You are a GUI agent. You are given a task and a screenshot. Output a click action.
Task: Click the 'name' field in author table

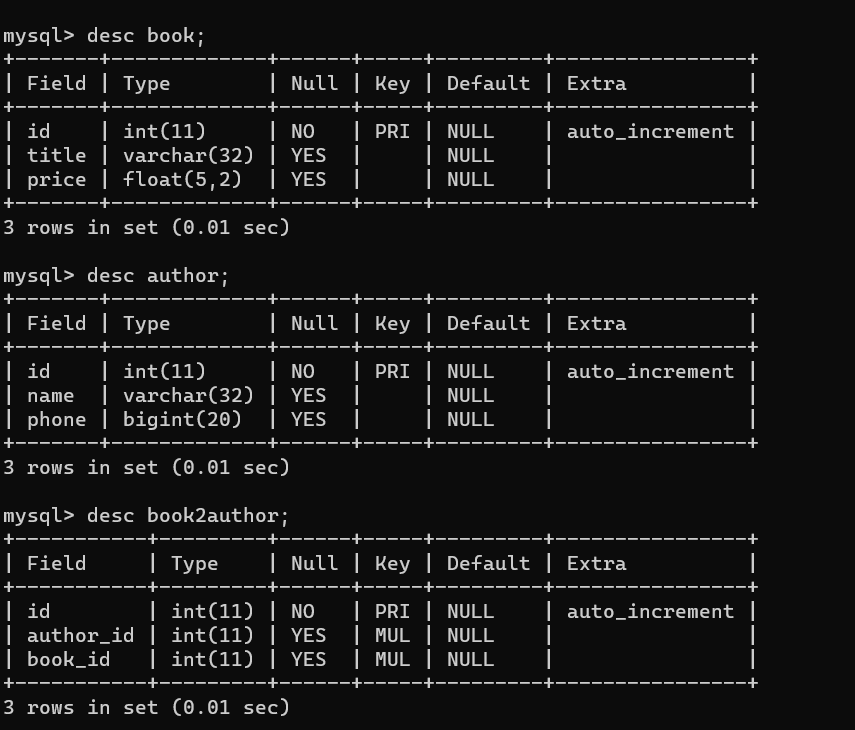[51, 396]
